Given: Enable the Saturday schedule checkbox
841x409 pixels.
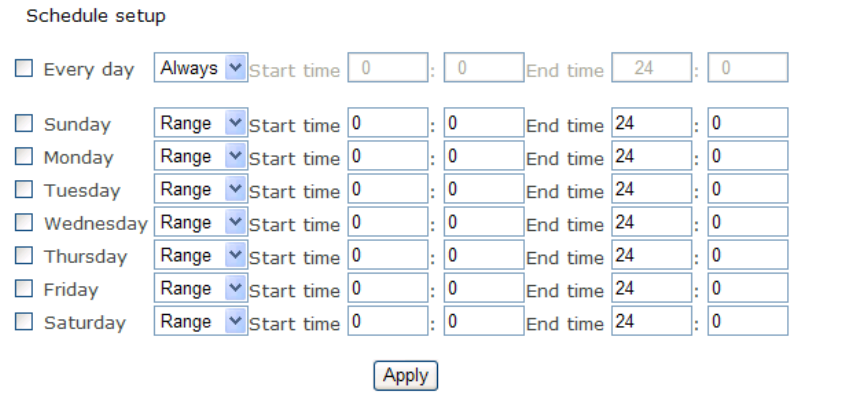Looking at the screenshot, I should point(24,322).
